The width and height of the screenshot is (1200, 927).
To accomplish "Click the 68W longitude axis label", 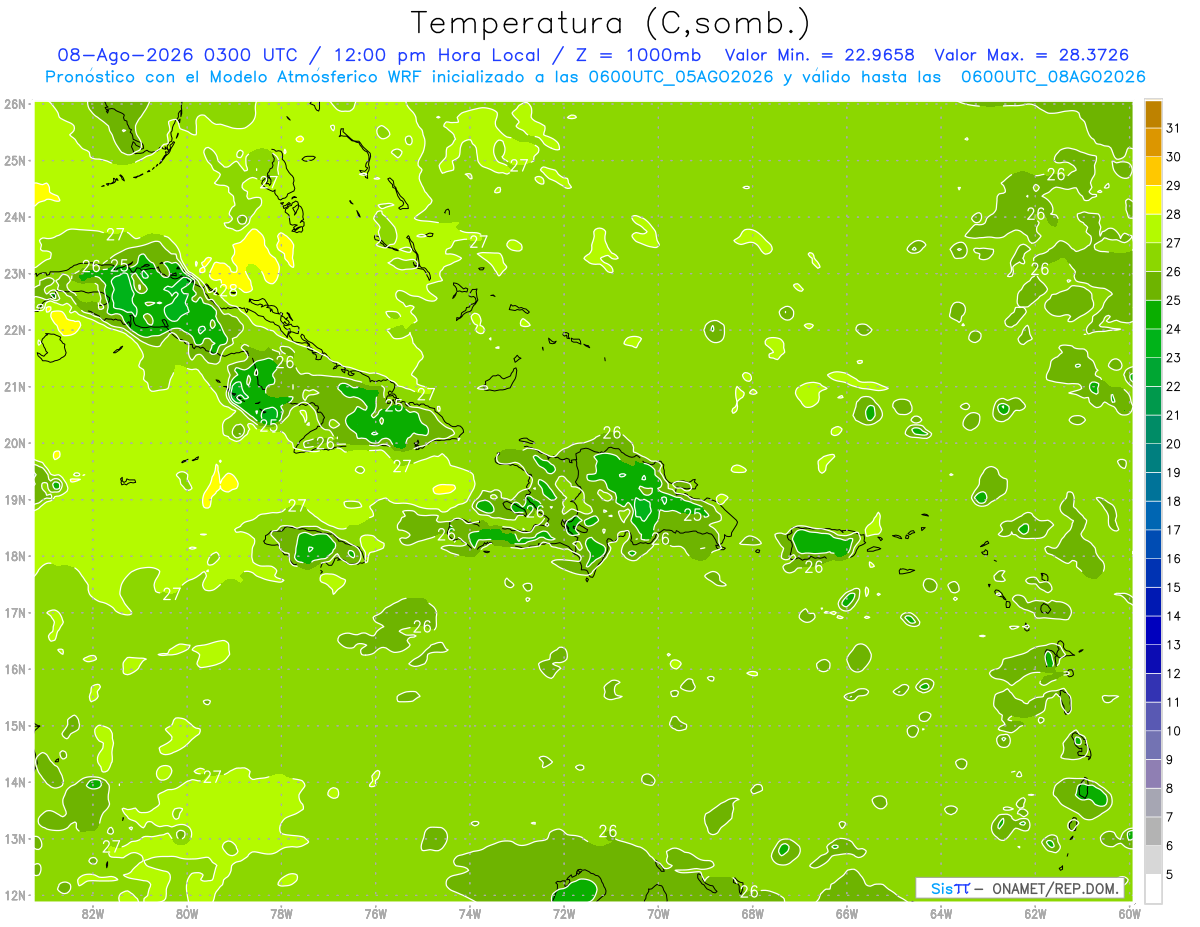I will pyautogui.click(x=753, y=913).
